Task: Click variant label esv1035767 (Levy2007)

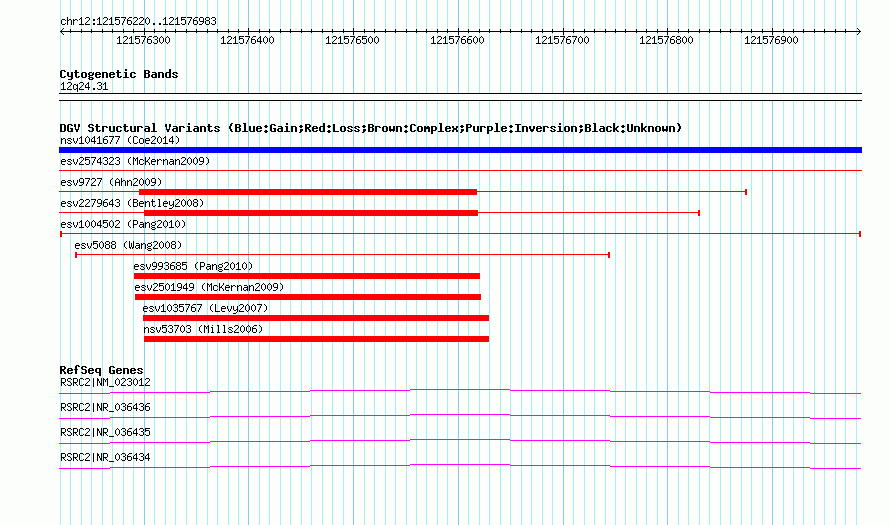Action: pos(205,308)
